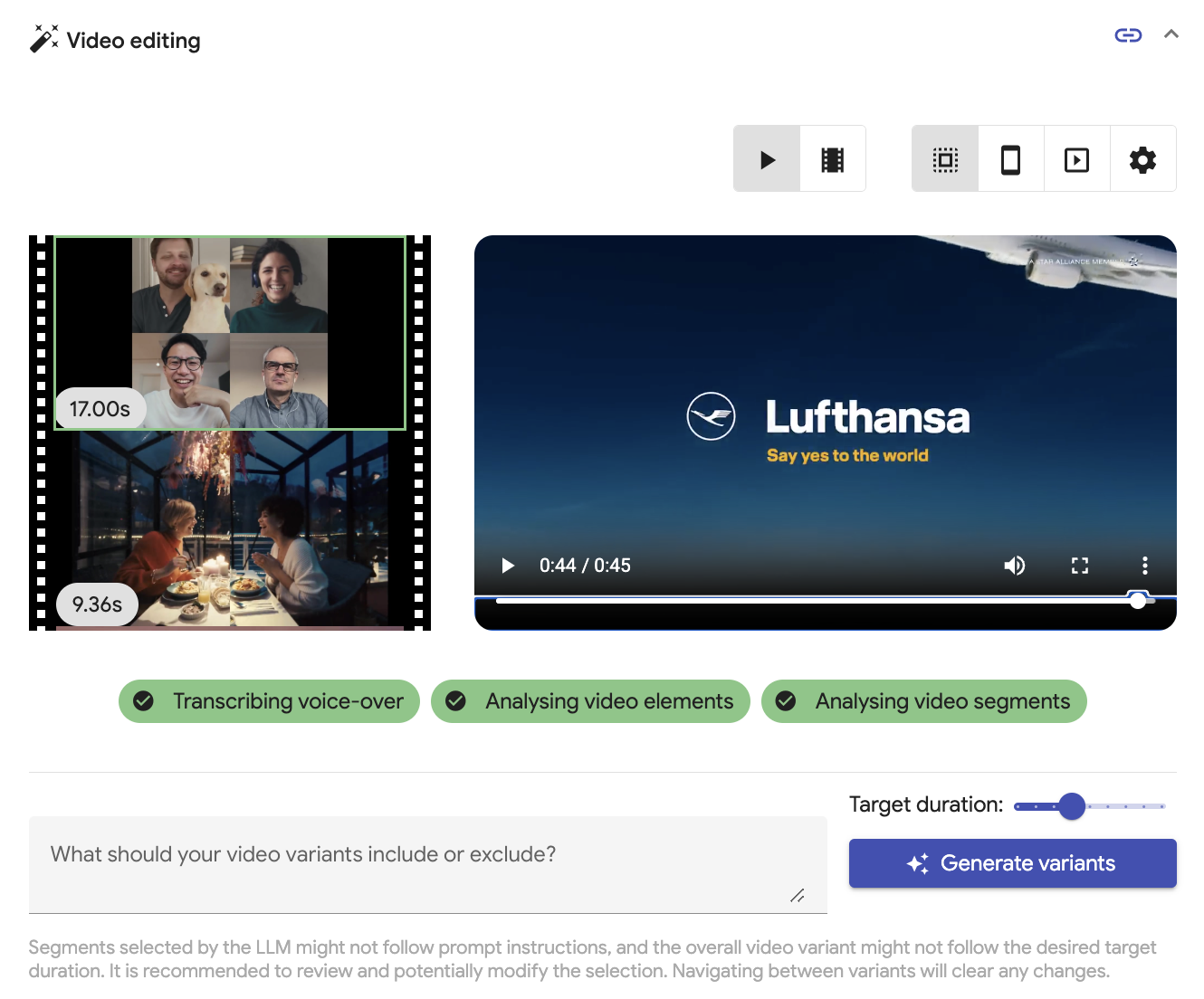Toggle the dotted-square overlay icon
Viewport: 1204px width, 999px height.
tap(945, 159)
